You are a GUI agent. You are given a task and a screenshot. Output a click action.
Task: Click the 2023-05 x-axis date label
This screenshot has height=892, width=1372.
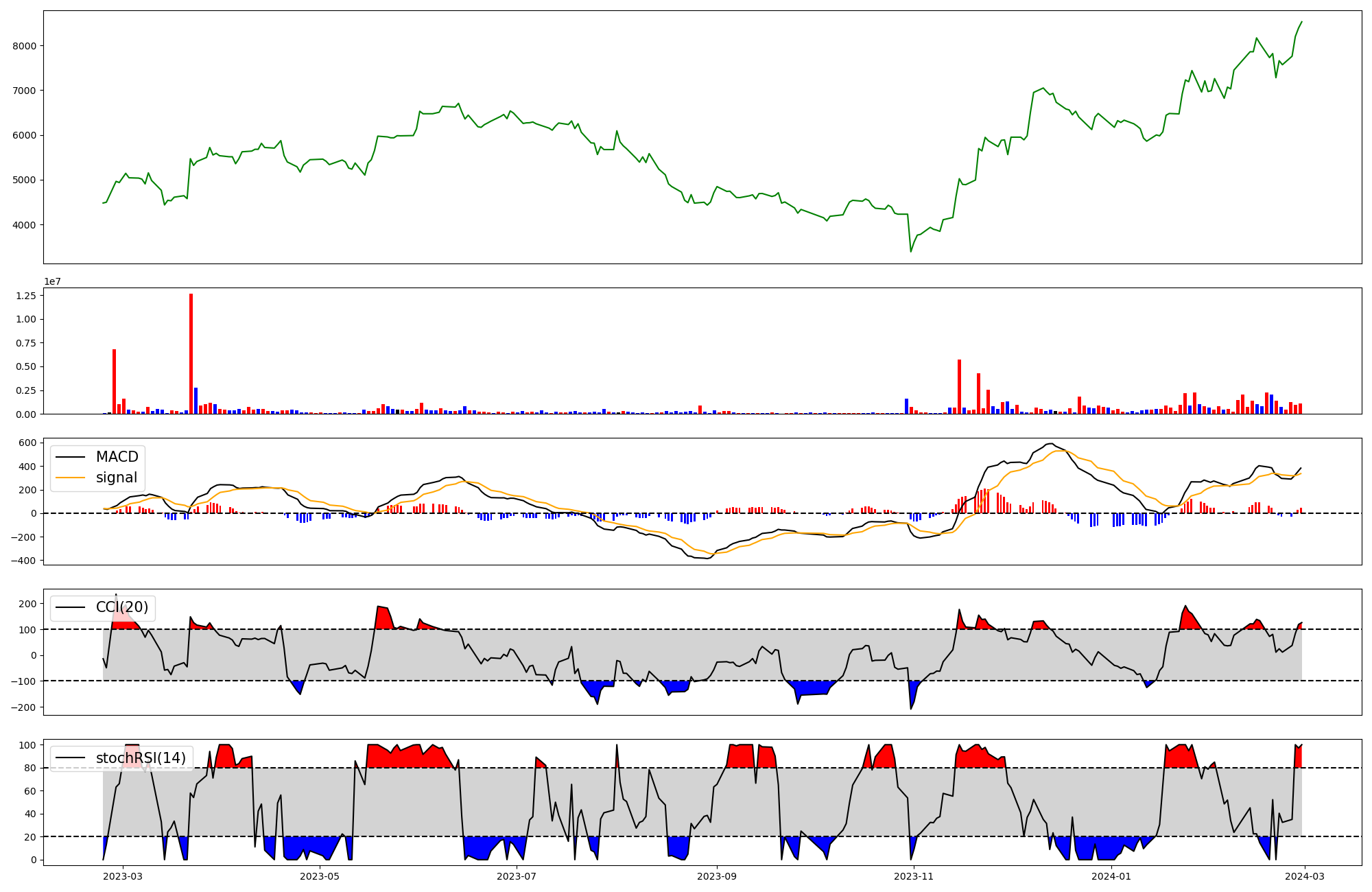(320, 876)
